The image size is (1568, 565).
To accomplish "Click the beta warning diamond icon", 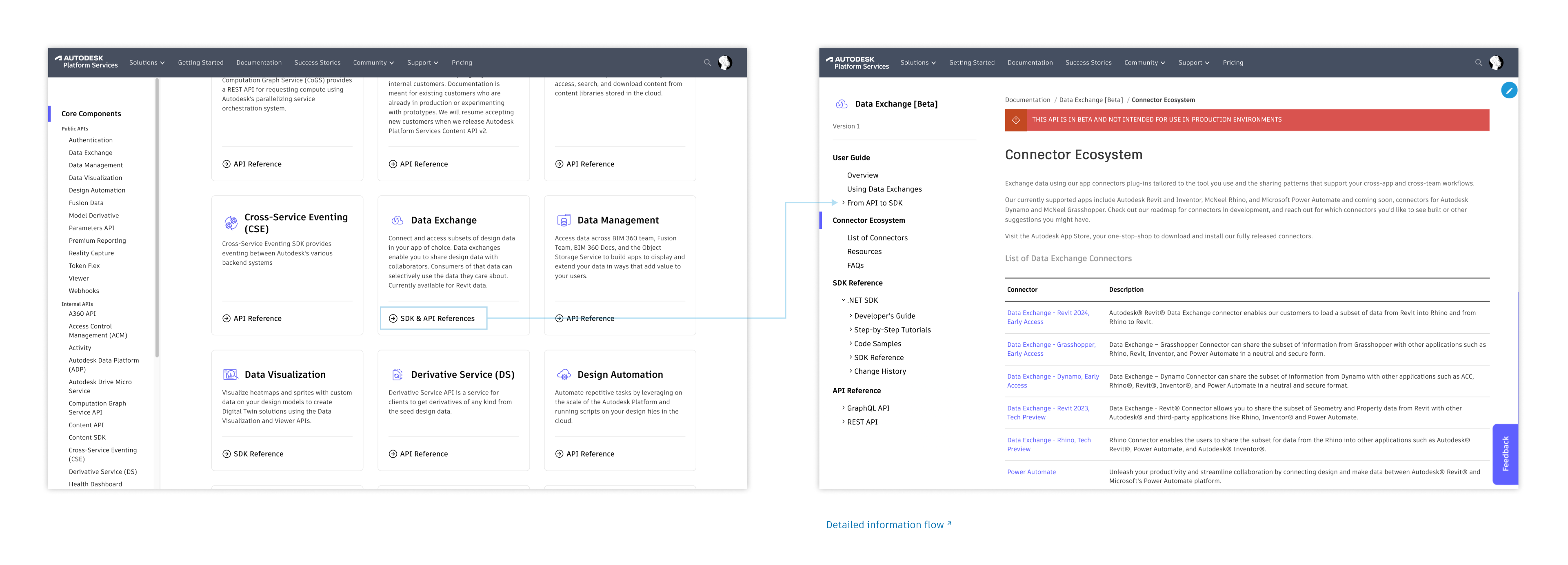I will tap(1016, 120).
